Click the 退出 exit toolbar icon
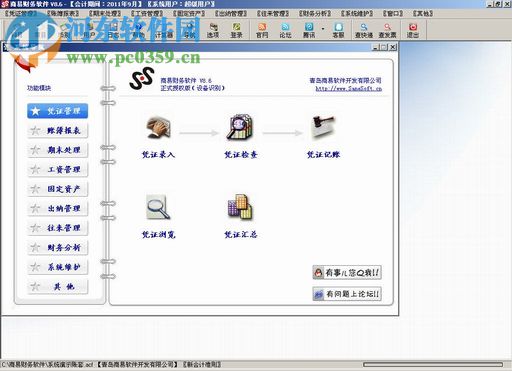Screen dimensions: 512x371 coord(412,30)
